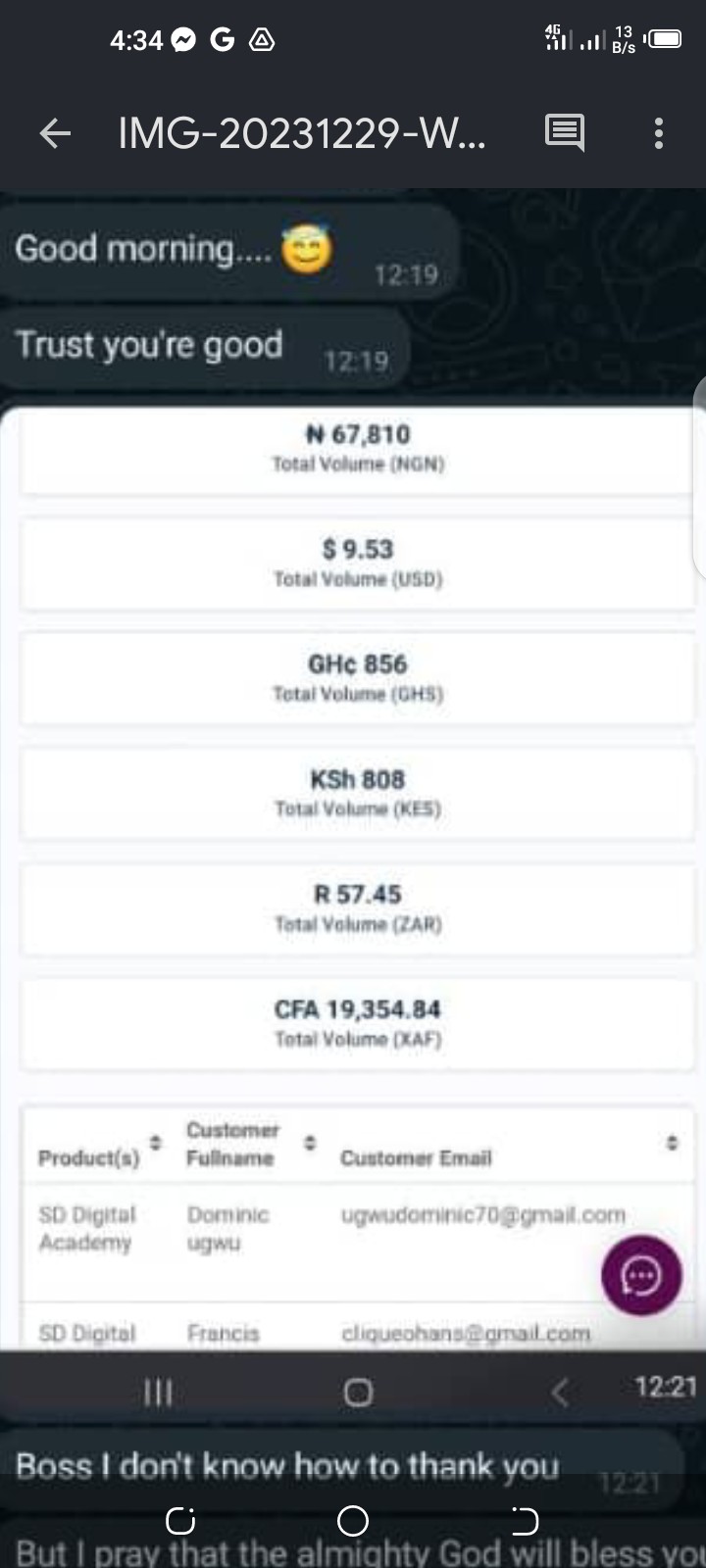Sort by Customer Fullname column arrows
The image size is (706, 1568).
(310, 1143)
